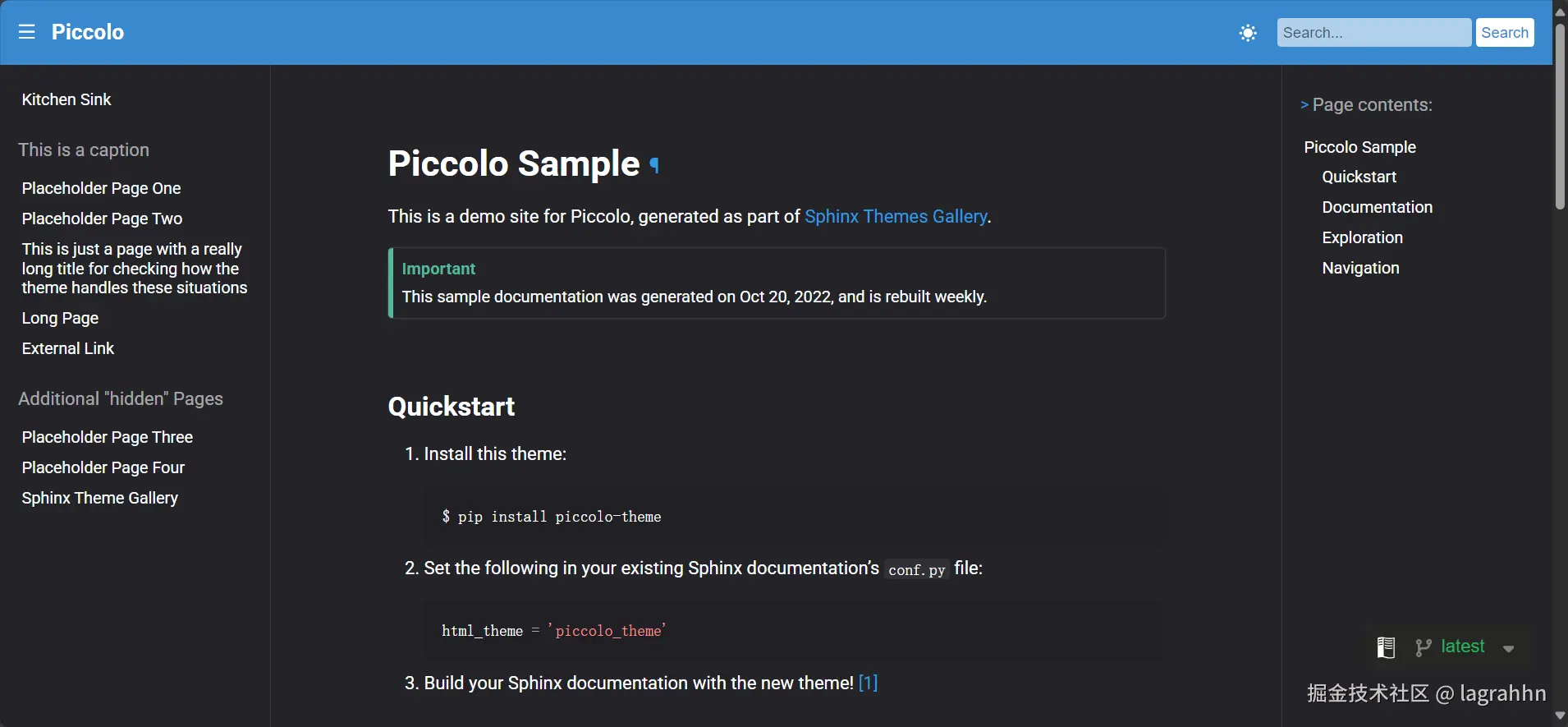Go to Kitchen Sink page
This screenshot has height=727, width=1568.
point(66,99)
